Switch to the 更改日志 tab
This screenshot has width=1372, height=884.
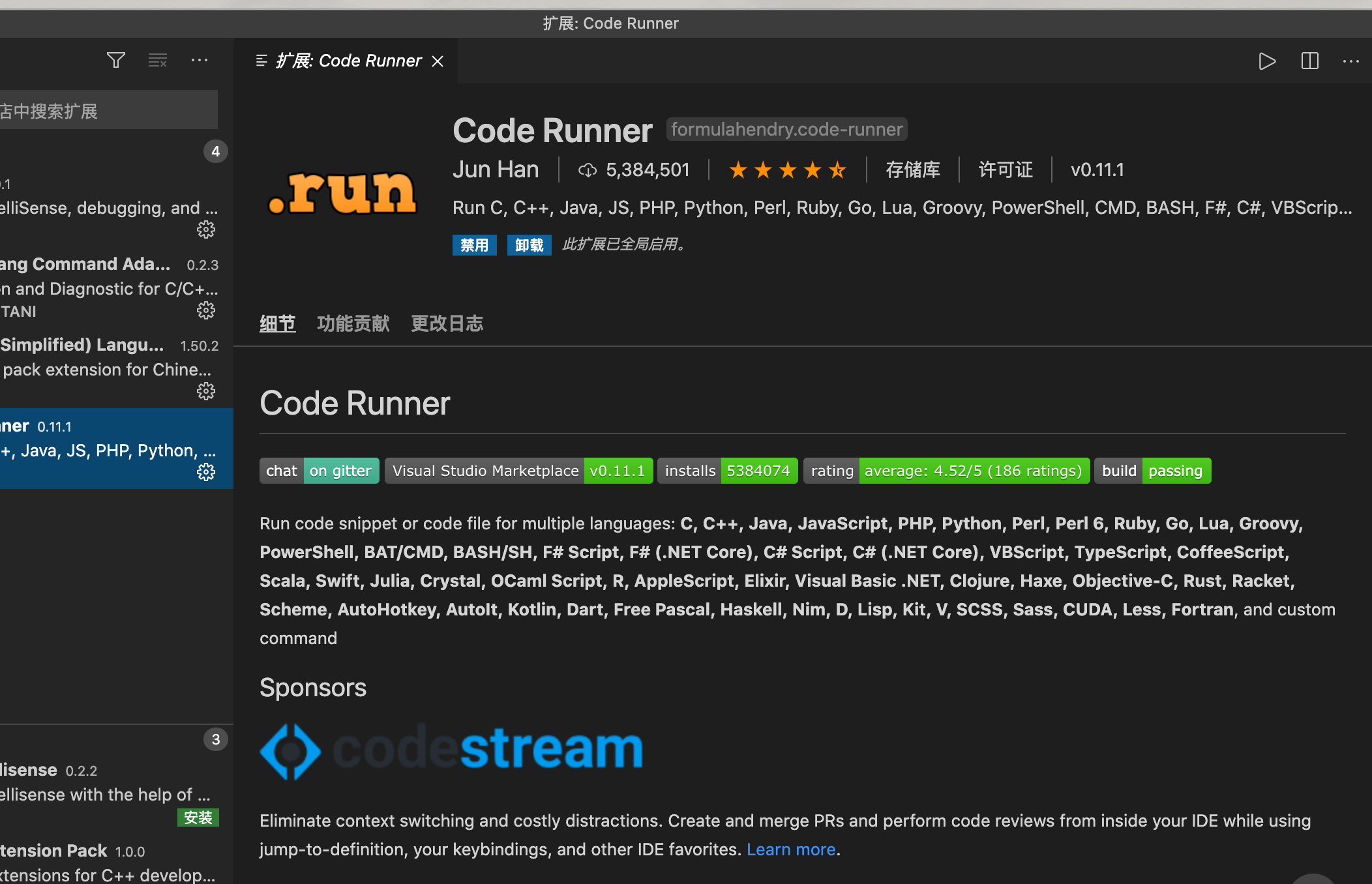click(x=447, y=323)
